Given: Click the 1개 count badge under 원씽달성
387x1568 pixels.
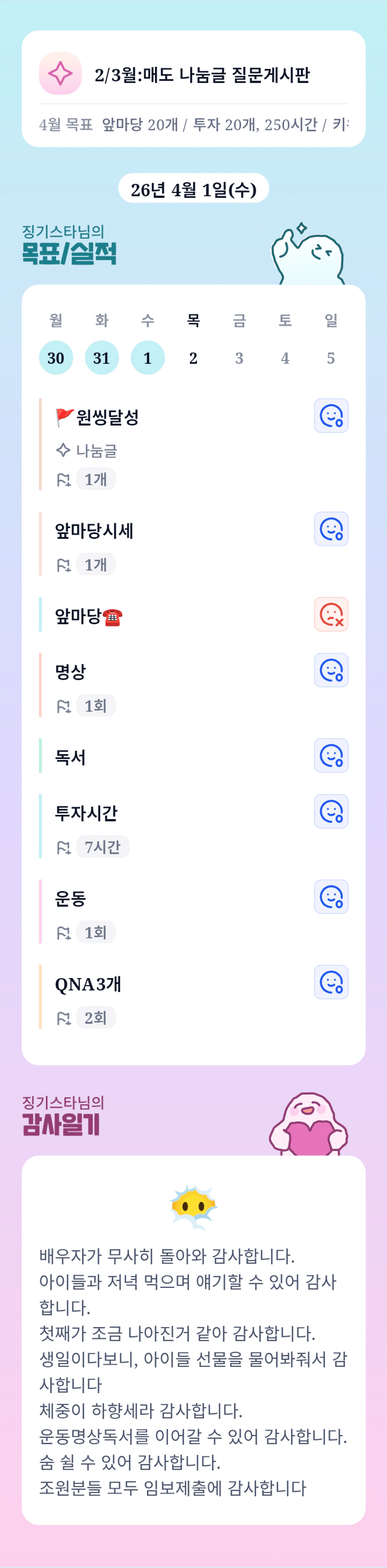Looking at the screenshot, I should tap(95, 480).
